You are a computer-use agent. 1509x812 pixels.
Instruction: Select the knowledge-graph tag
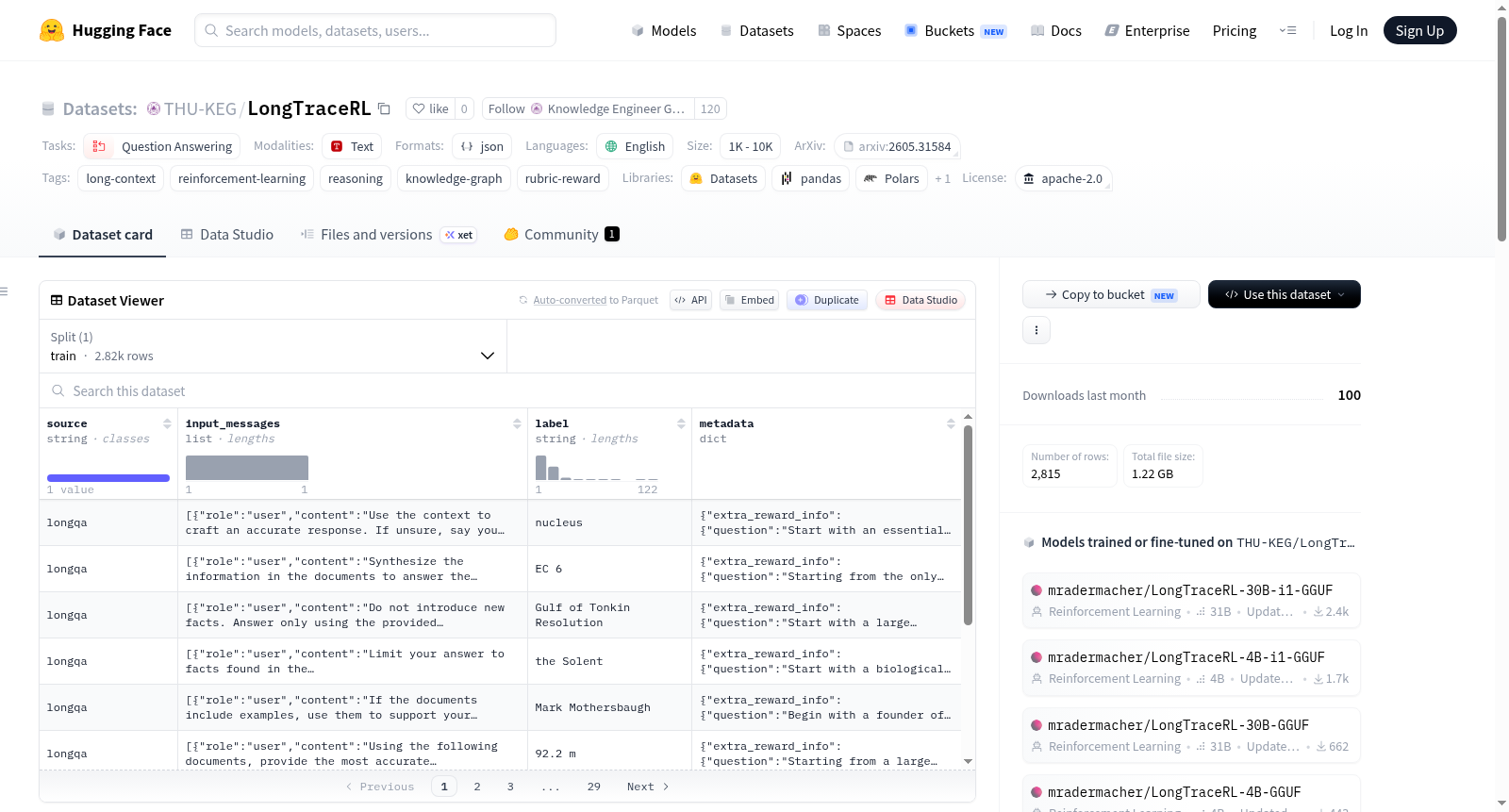tap(454, 178)
